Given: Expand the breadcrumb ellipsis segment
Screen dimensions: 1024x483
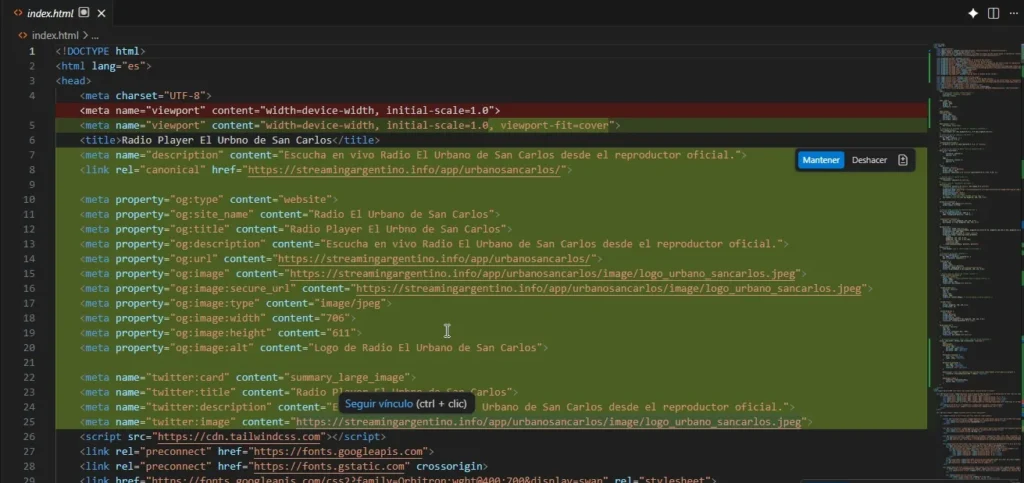Looking at the screenshot, I should click(x=95, y=35).
